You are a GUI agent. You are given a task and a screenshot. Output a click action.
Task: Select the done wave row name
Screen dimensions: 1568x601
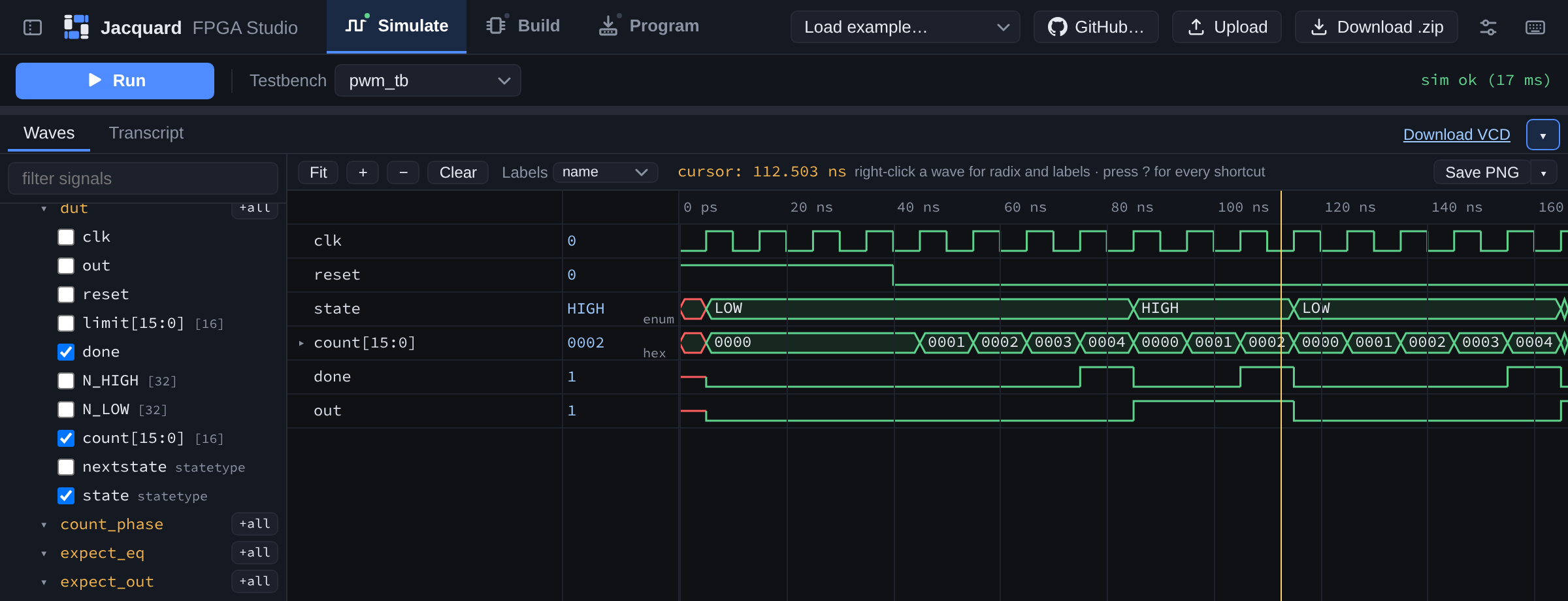tap(332, 377)
